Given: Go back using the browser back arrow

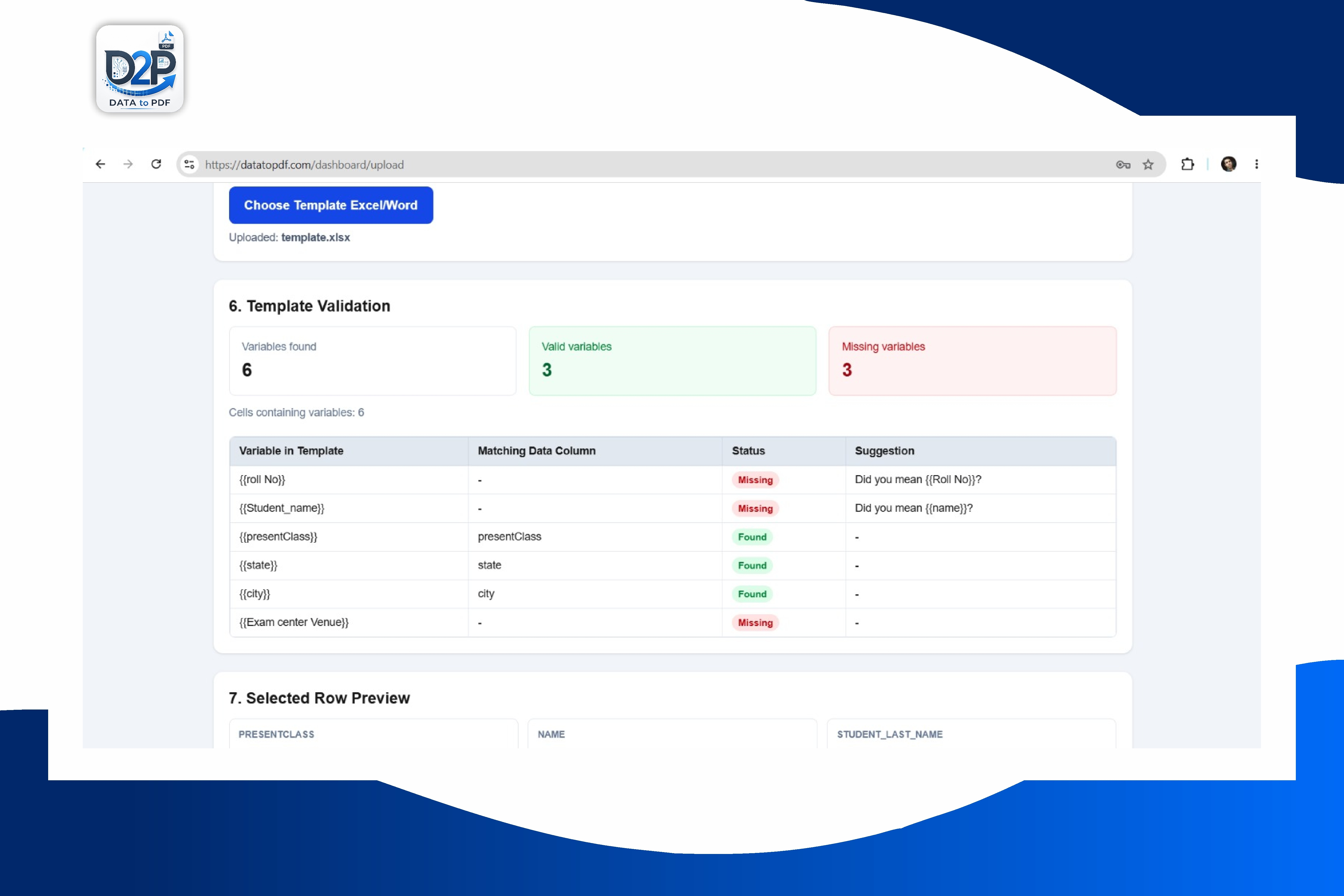Looking at the screenshot, I should (101, 165).
